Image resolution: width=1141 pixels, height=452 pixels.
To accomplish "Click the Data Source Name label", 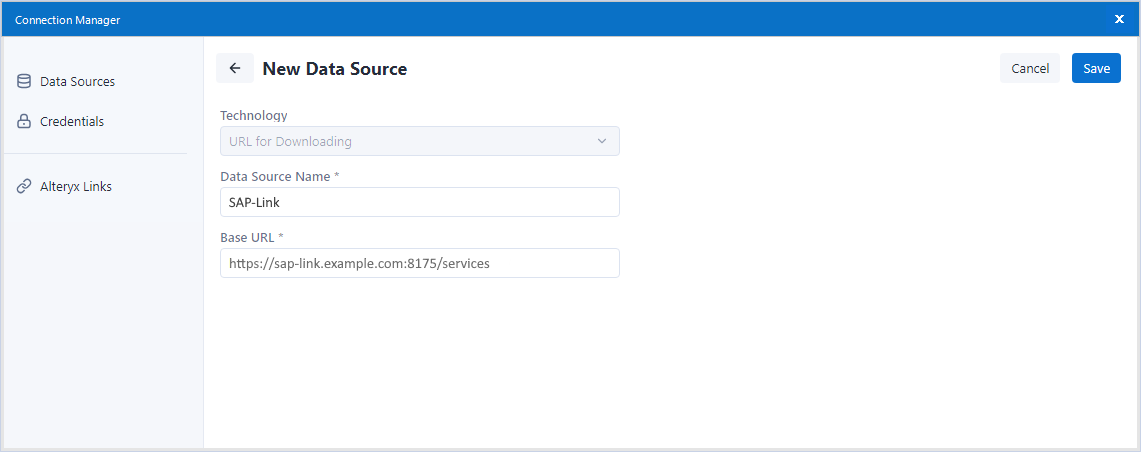I will click(x=279, y=176).
